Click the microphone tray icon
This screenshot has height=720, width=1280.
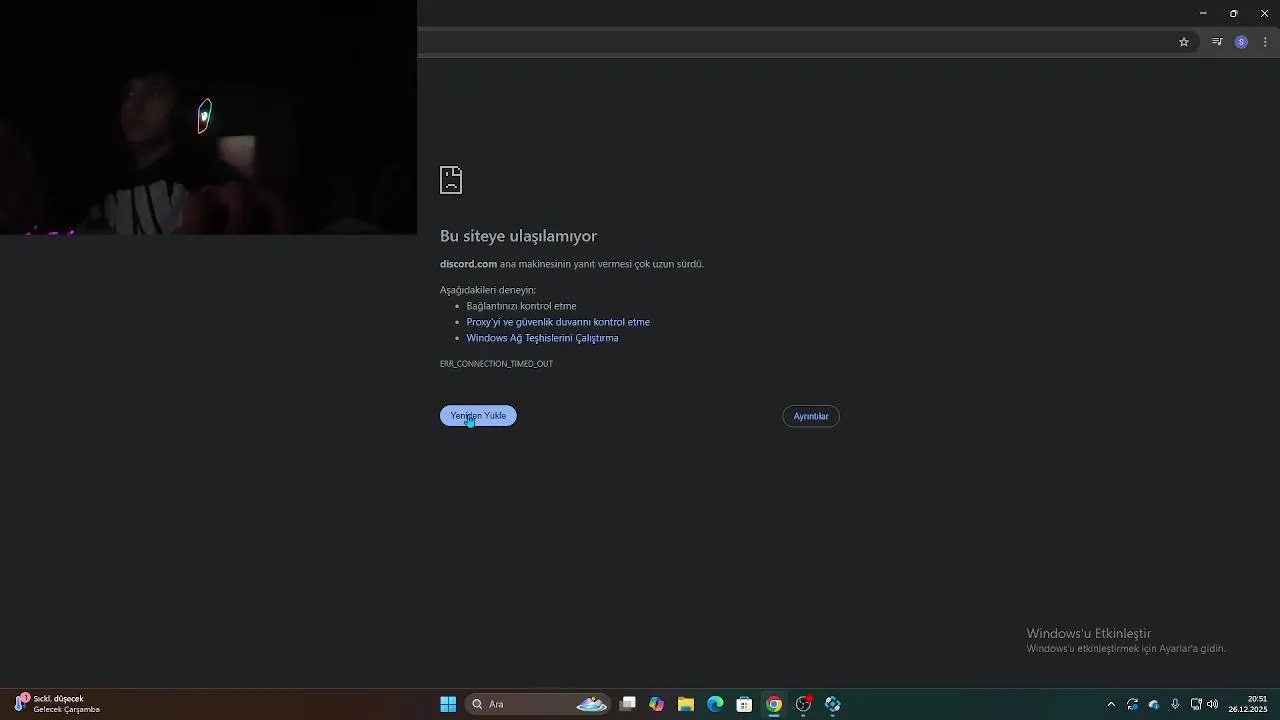1175,704
